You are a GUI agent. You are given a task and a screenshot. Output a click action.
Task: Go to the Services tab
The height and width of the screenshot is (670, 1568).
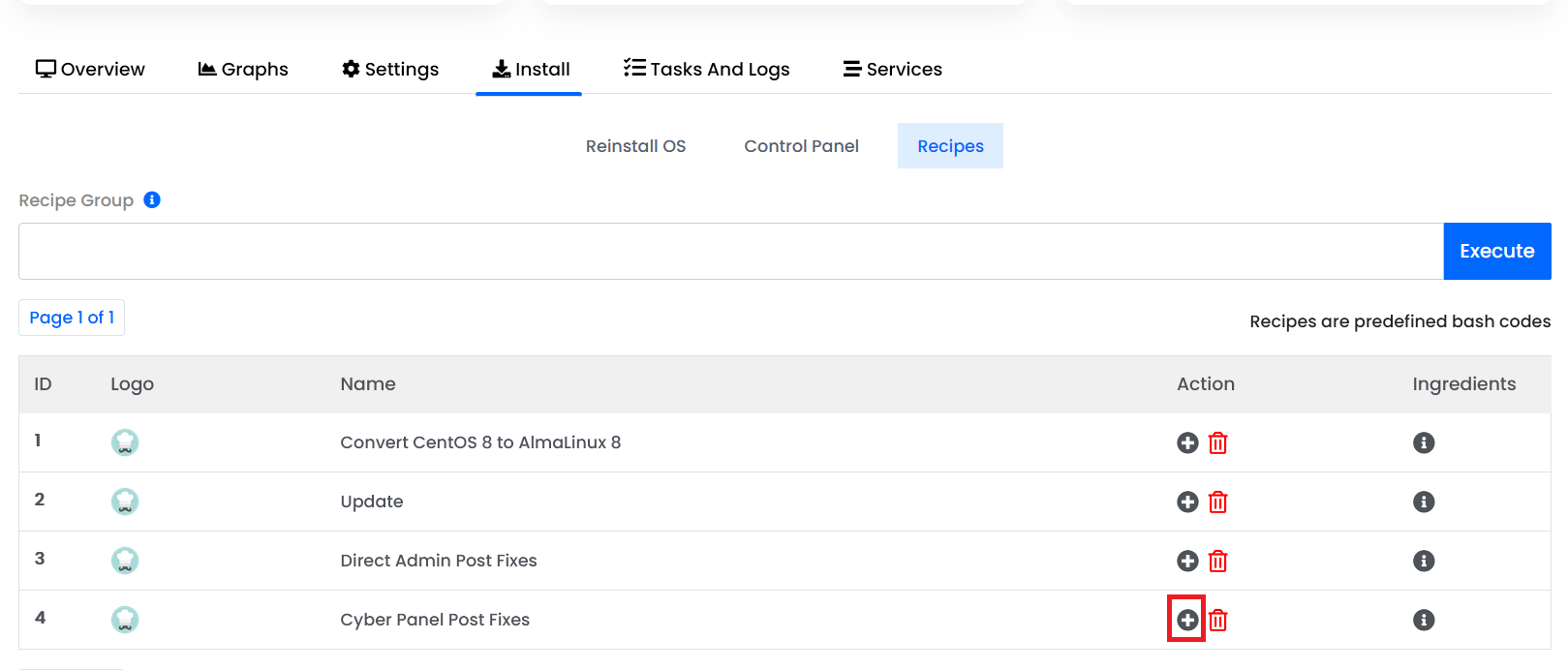pyautogui.click(x=893, y=69)
